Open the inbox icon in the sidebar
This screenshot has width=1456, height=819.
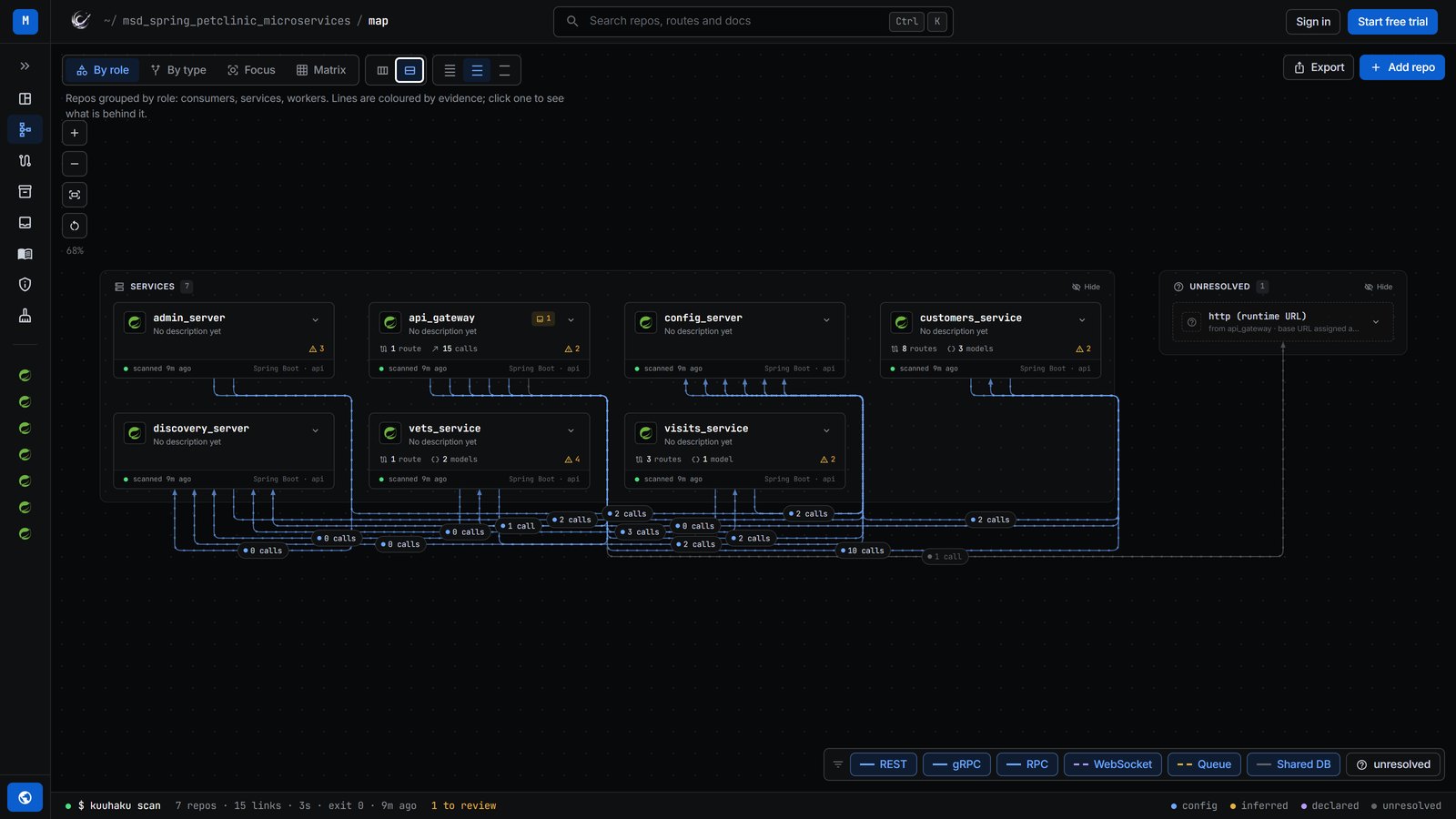(25, 222)
